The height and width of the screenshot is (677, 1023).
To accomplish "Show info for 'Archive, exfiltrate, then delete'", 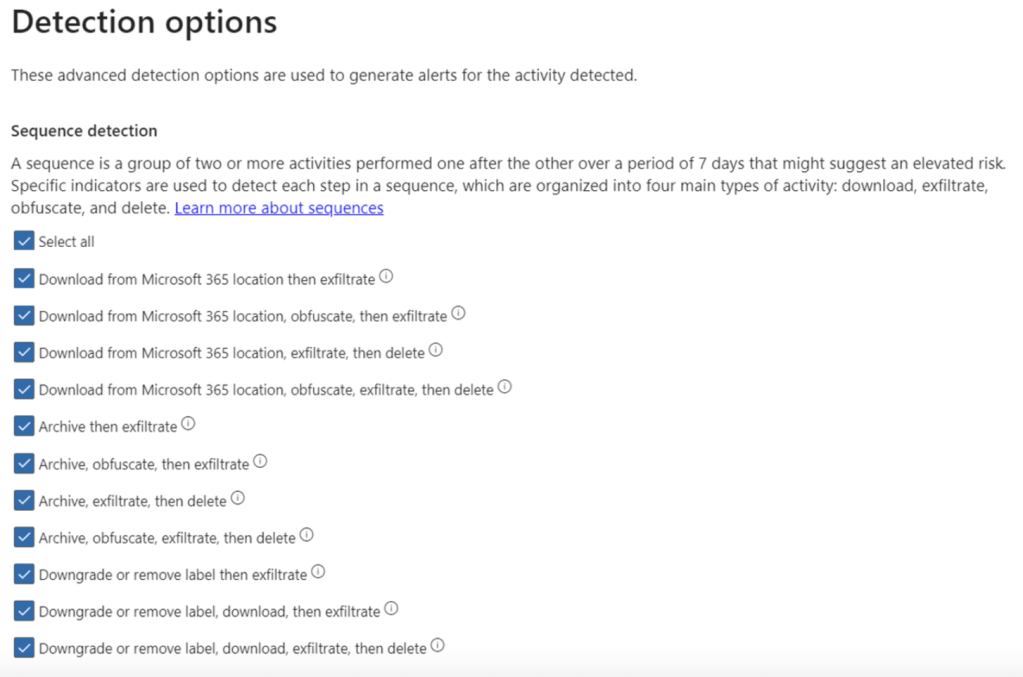I will point(238,498).
